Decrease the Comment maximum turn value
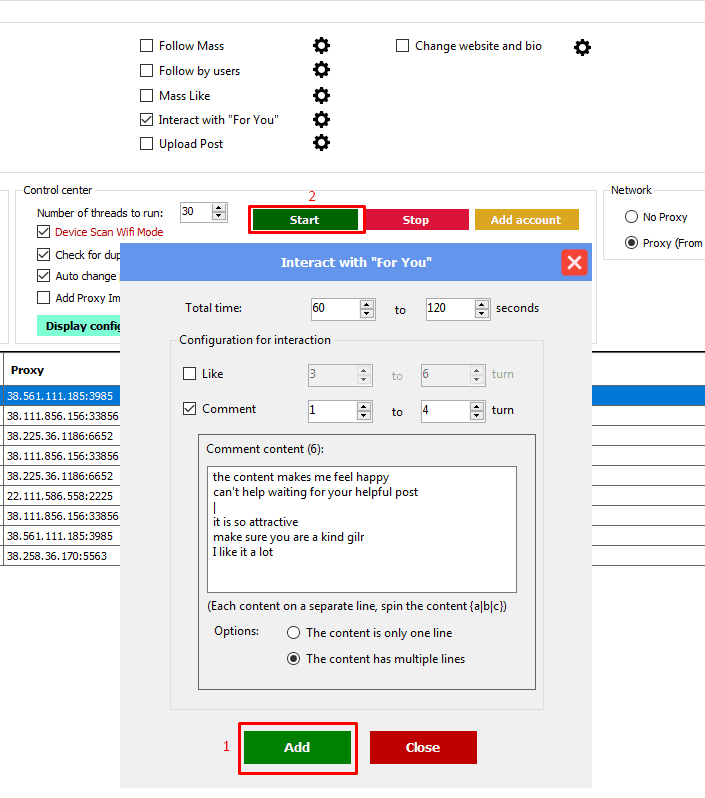The image size is (705, 798). tap(478, 416)
